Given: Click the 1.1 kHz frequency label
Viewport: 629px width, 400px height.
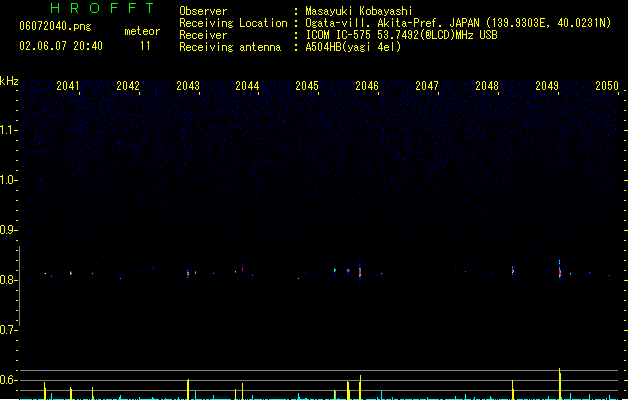Looking at the screenshot, I should [x=7, y=130].
